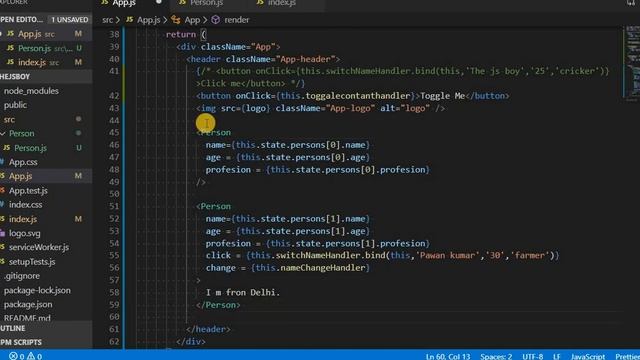Expand the public folder
Screen dimensions: 640x360
coord(15,105)
